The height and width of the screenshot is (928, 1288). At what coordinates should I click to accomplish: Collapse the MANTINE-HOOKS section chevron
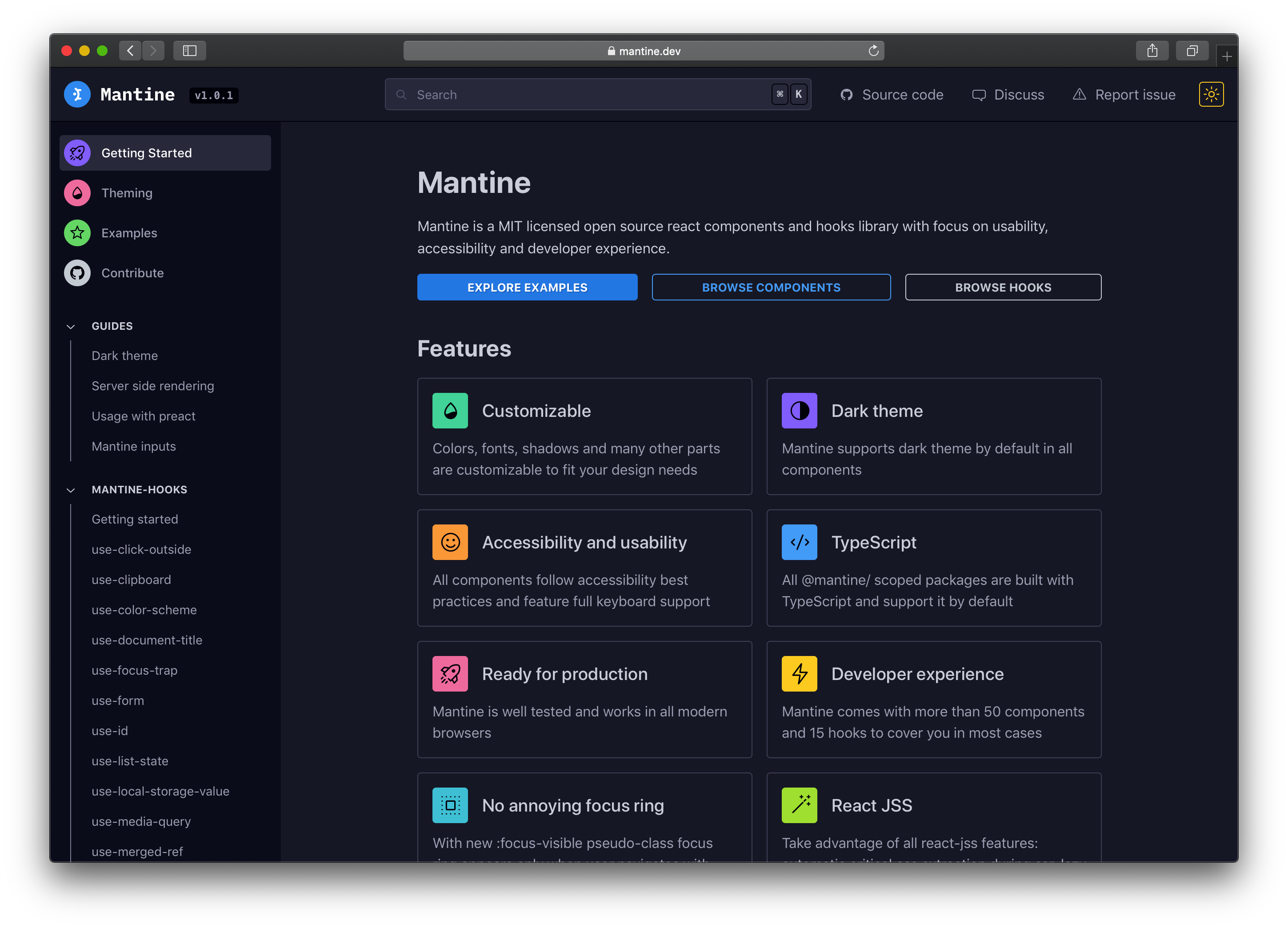pos(70,490)
